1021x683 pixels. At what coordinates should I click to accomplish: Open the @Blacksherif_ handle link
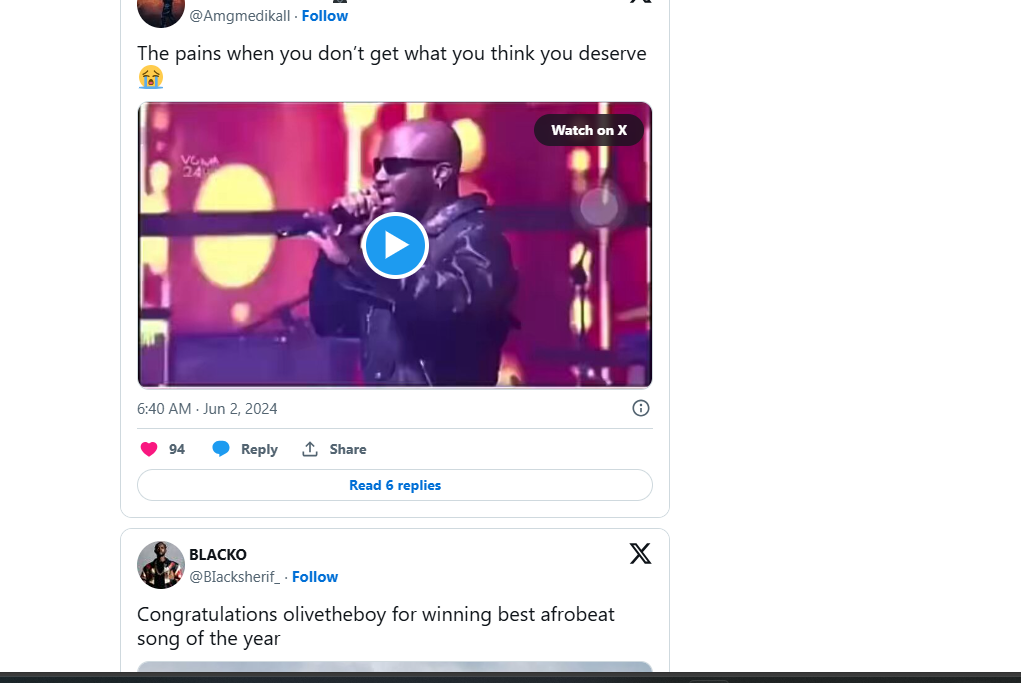(235, 577)
